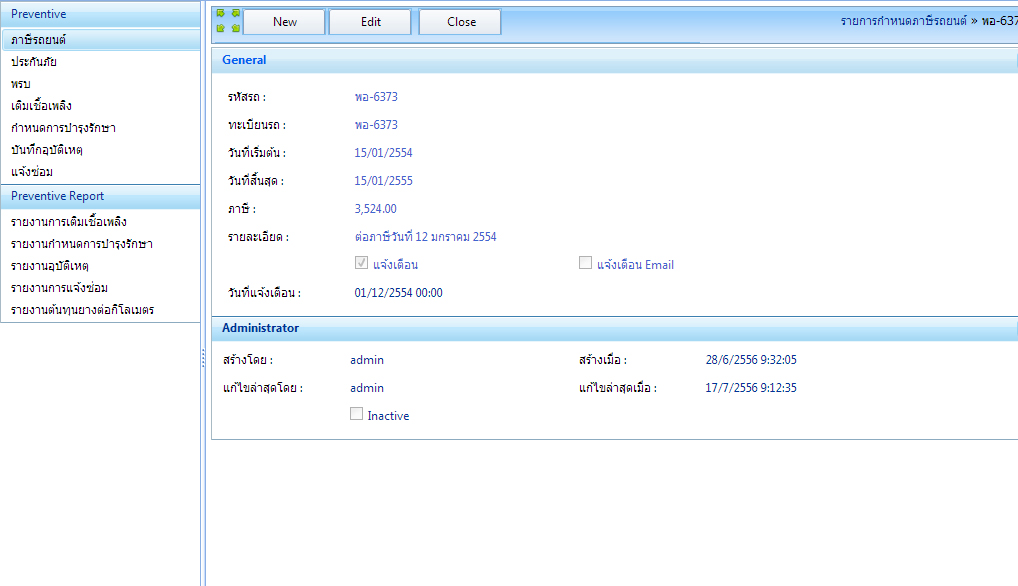Click the Edit button
Image resolution: width=1018 pixels, height=586 pixels.
[x=370, y=21]
